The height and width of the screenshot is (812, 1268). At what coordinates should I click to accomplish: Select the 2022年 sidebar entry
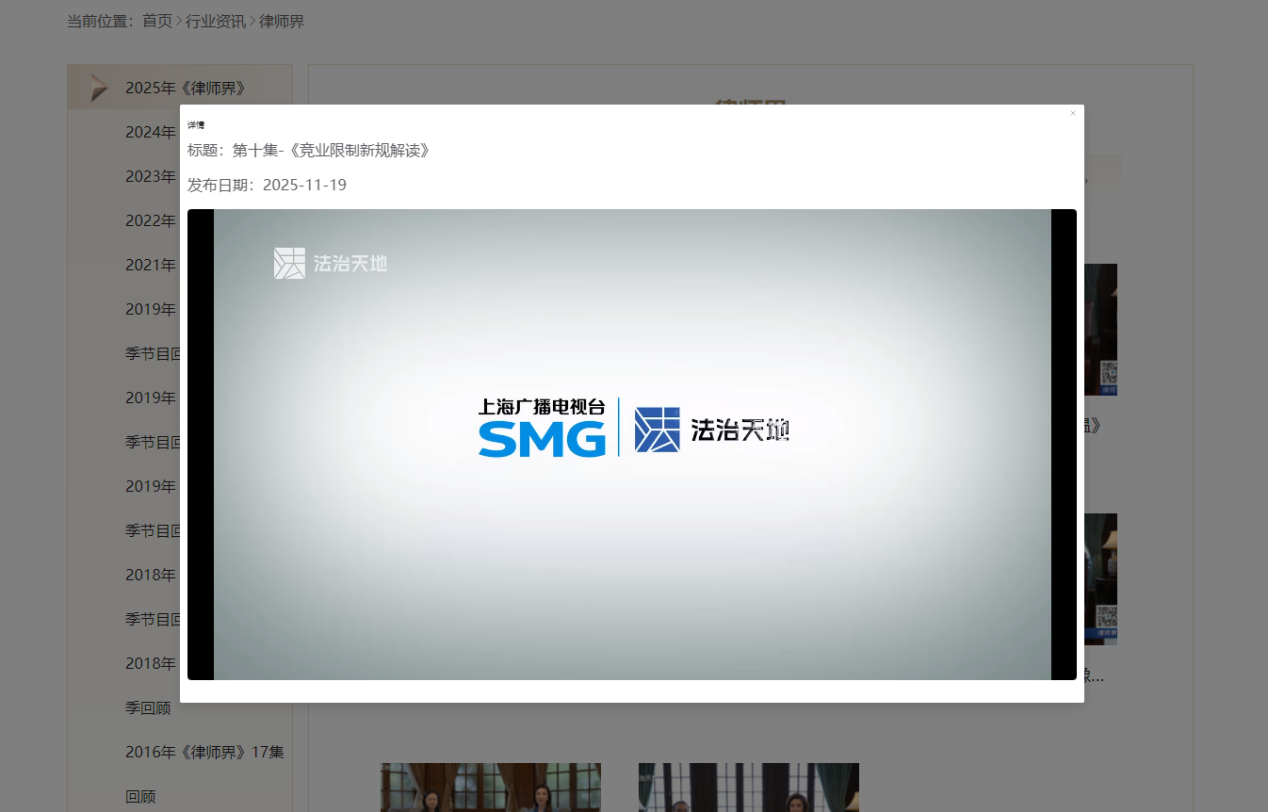pyautogui.click(x=149, y=220)
